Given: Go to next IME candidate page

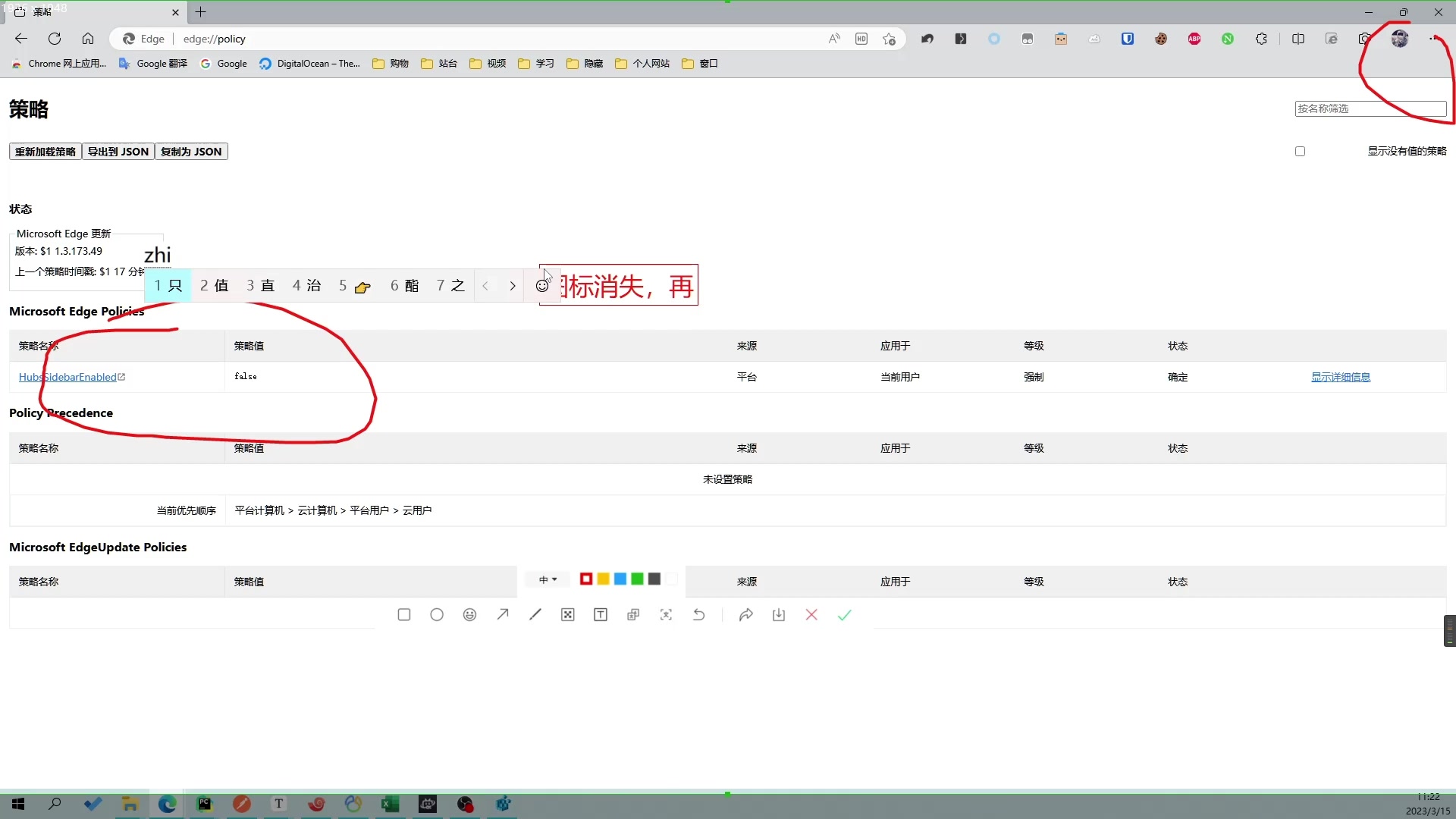Looking at the screenshot, I should point(513,286).
